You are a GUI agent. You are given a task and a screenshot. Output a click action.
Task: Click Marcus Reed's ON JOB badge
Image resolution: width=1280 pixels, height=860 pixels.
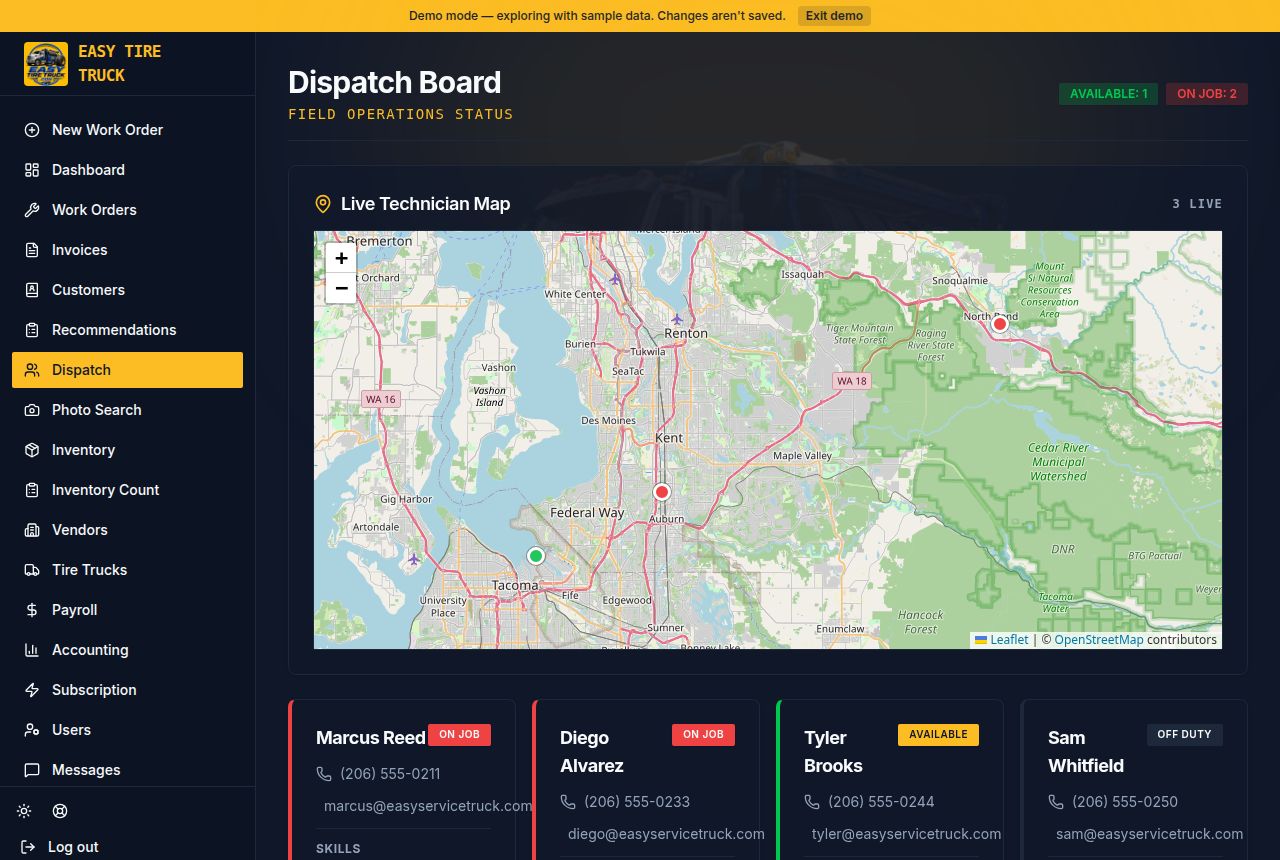point(459,734)
